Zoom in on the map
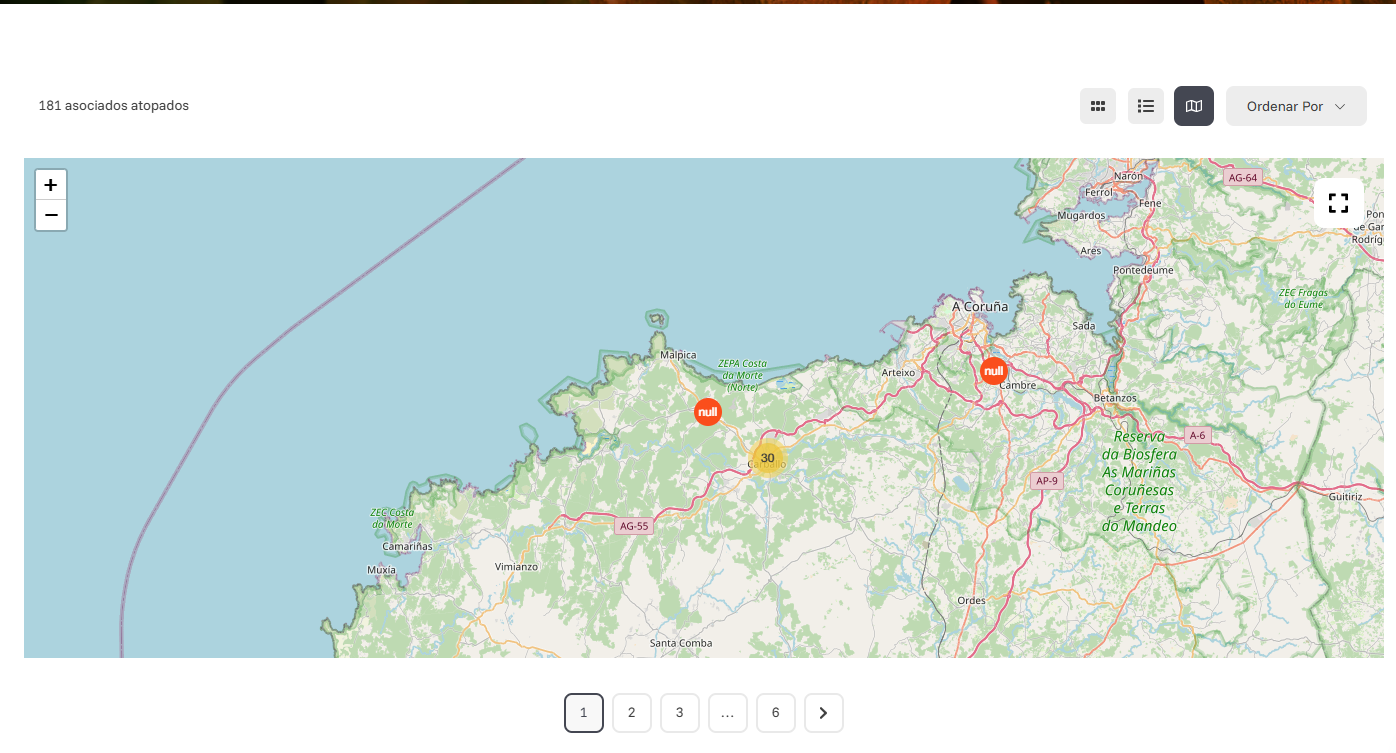This screenshot has height=753, width=1396. click(51, 185)
